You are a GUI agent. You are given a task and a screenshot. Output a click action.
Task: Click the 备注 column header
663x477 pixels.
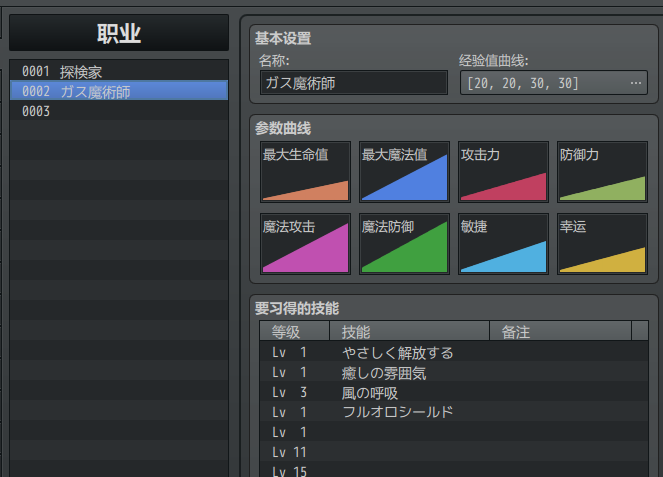point(560,331)
